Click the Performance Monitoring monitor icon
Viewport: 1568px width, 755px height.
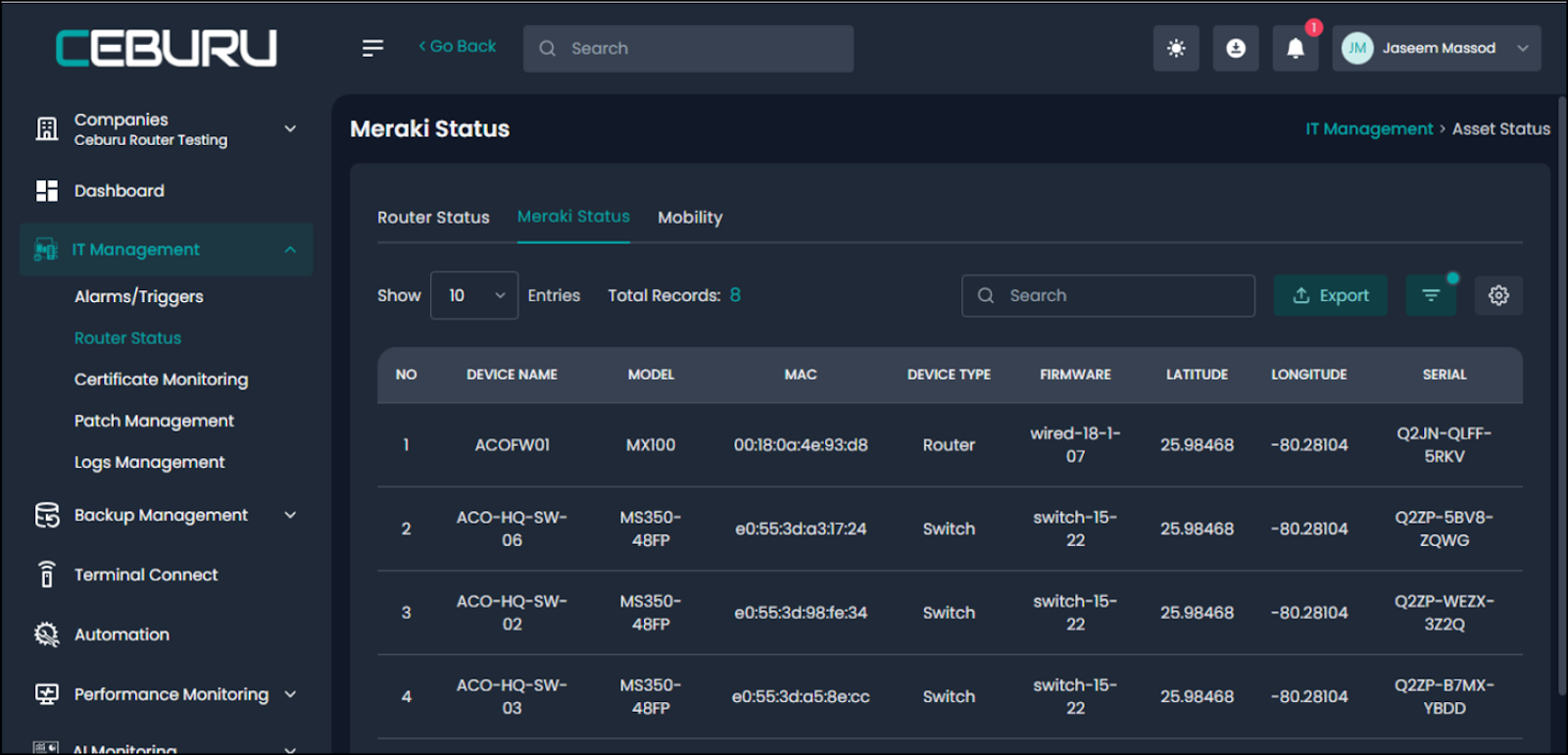[x=47, y=694]
